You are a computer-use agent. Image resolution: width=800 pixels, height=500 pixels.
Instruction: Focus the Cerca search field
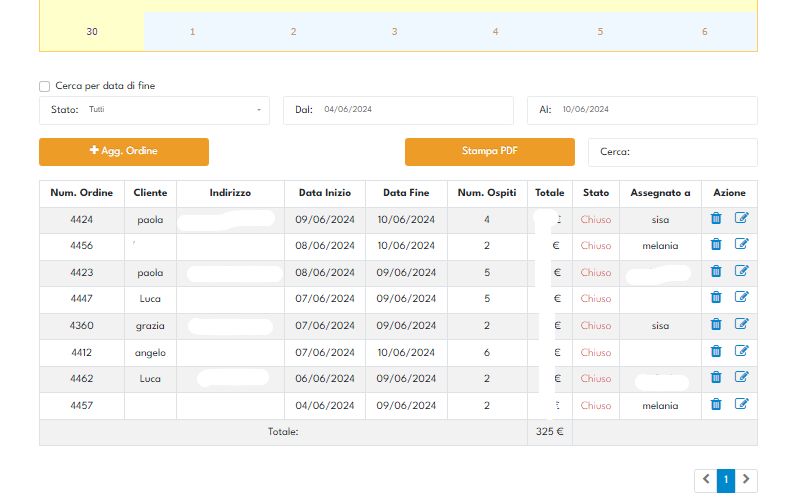point(672,152)
